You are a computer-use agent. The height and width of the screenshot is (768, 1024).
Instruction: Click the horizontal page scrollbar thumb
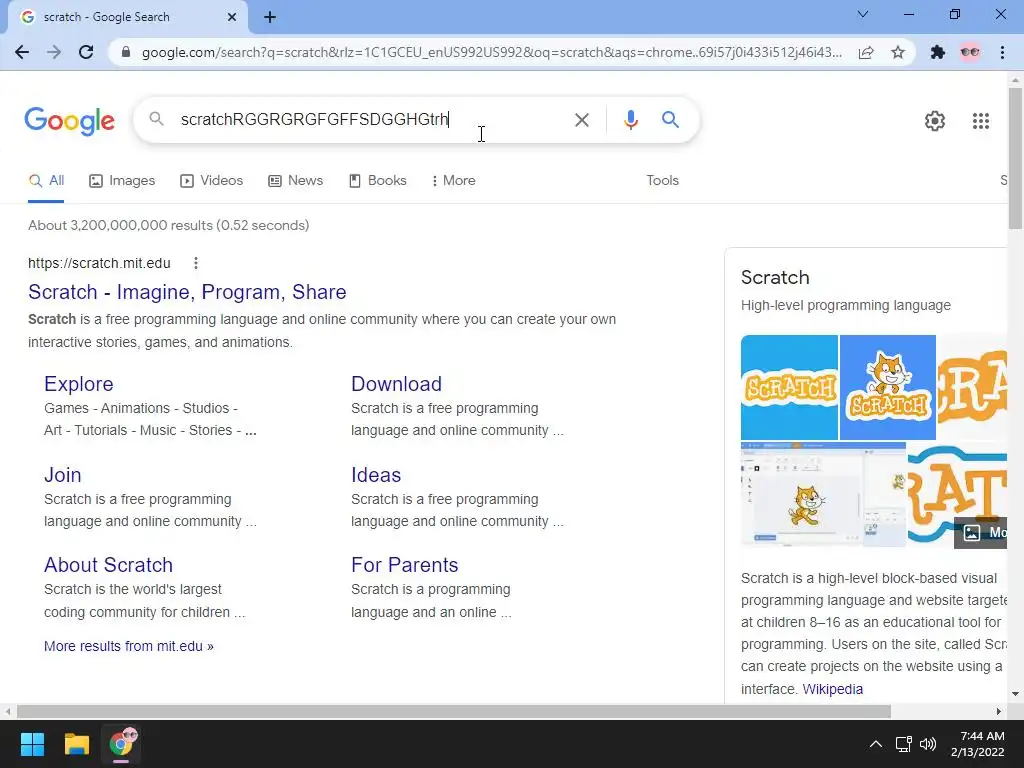coord(454,711)
